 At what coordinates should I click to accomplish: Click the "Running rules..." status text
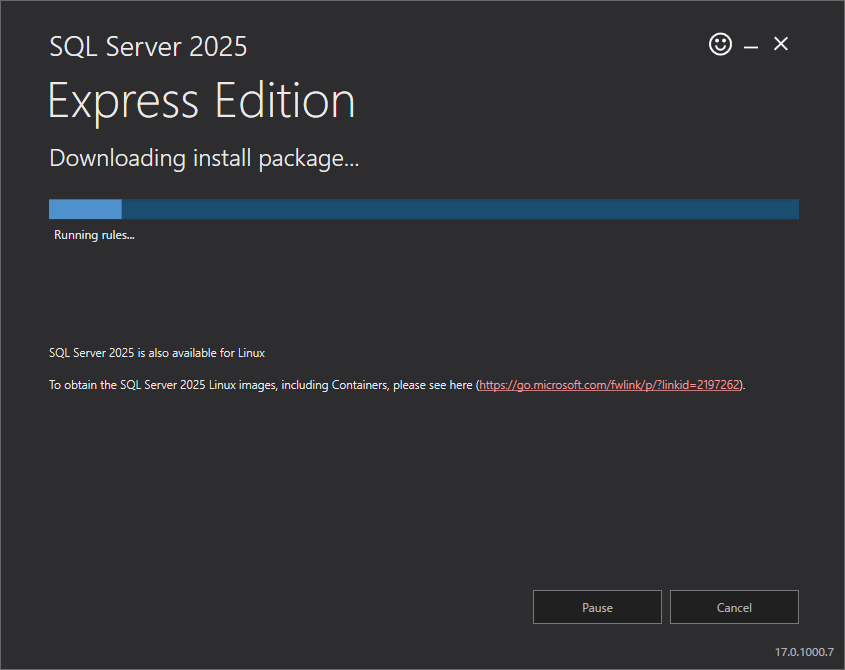(x=94, y=235)
